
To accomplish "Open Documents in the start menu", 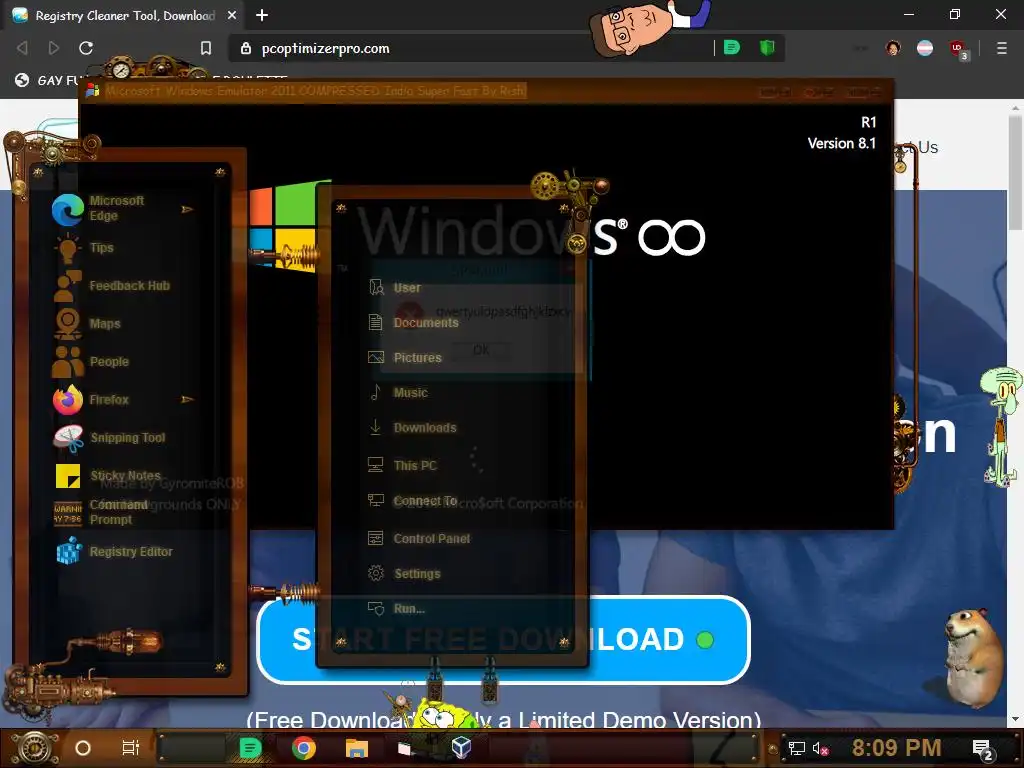I will [413, 323].
